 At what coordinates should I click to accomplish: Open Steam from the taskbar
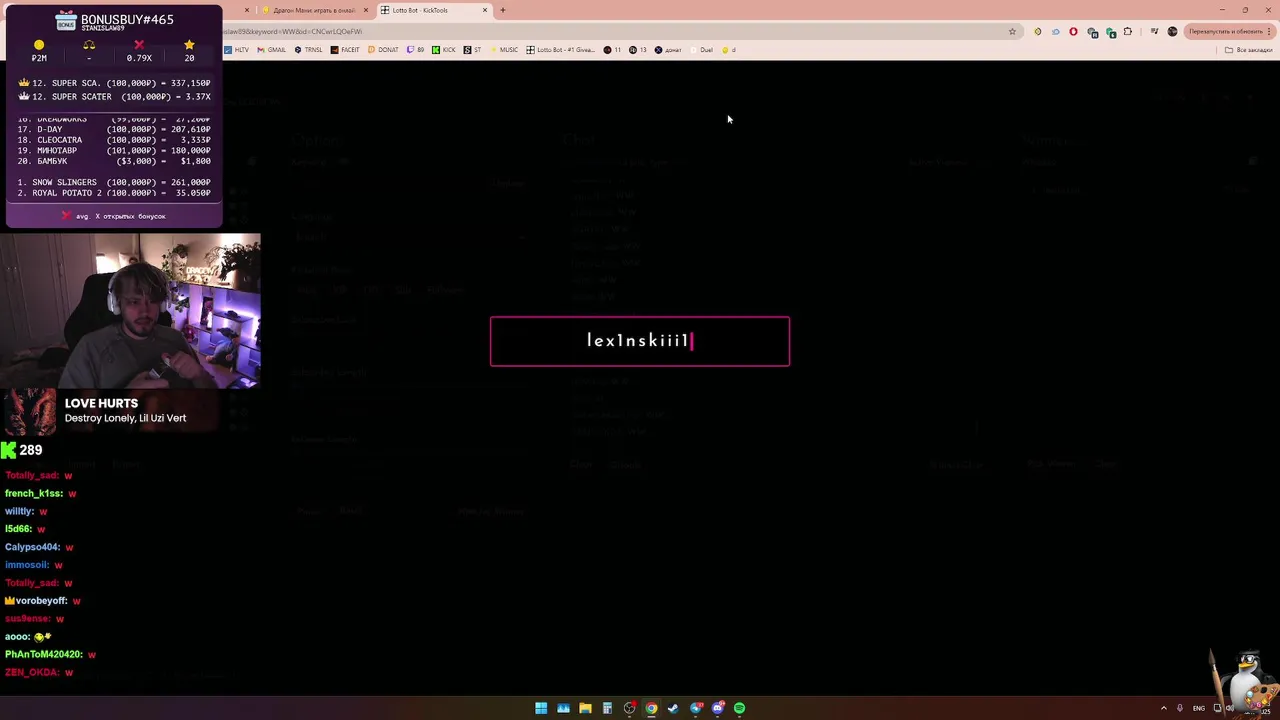click(x=673, y=708)
